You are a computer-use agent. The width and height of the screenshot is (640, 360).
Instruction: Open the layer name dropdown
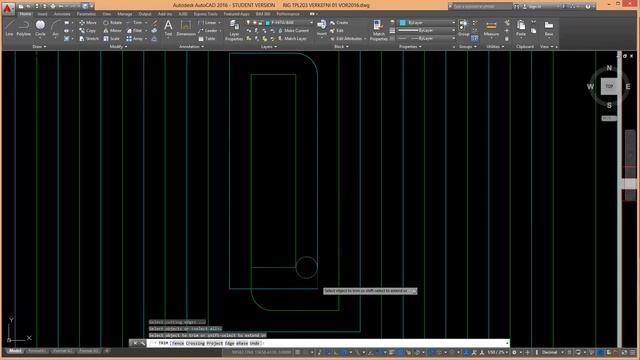click(289, 22)
